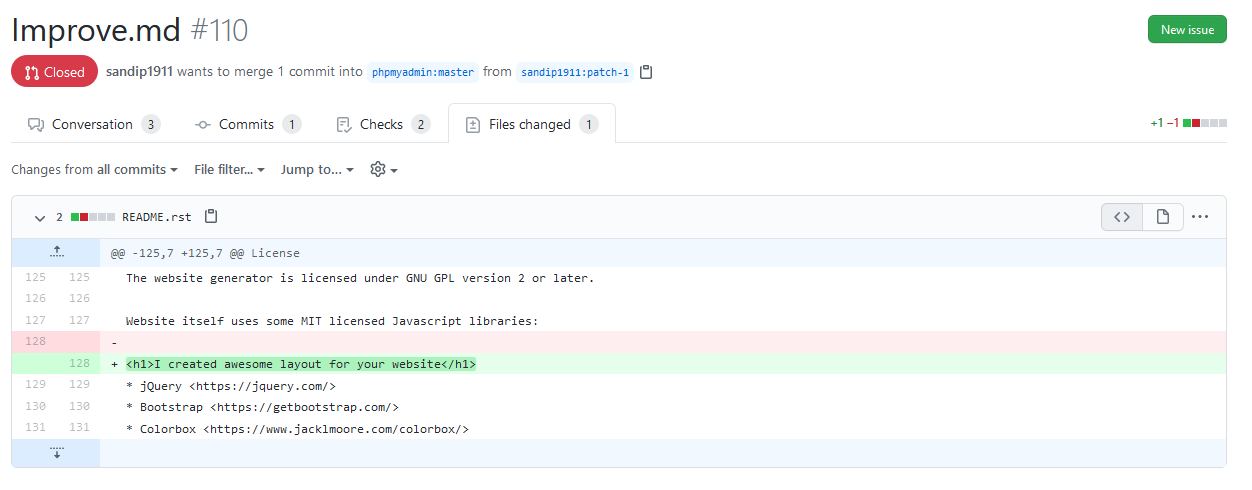The height and width of the screenshot is (490, 1252).
Task: Create a New issue
Action: [x=1187, y=30]
